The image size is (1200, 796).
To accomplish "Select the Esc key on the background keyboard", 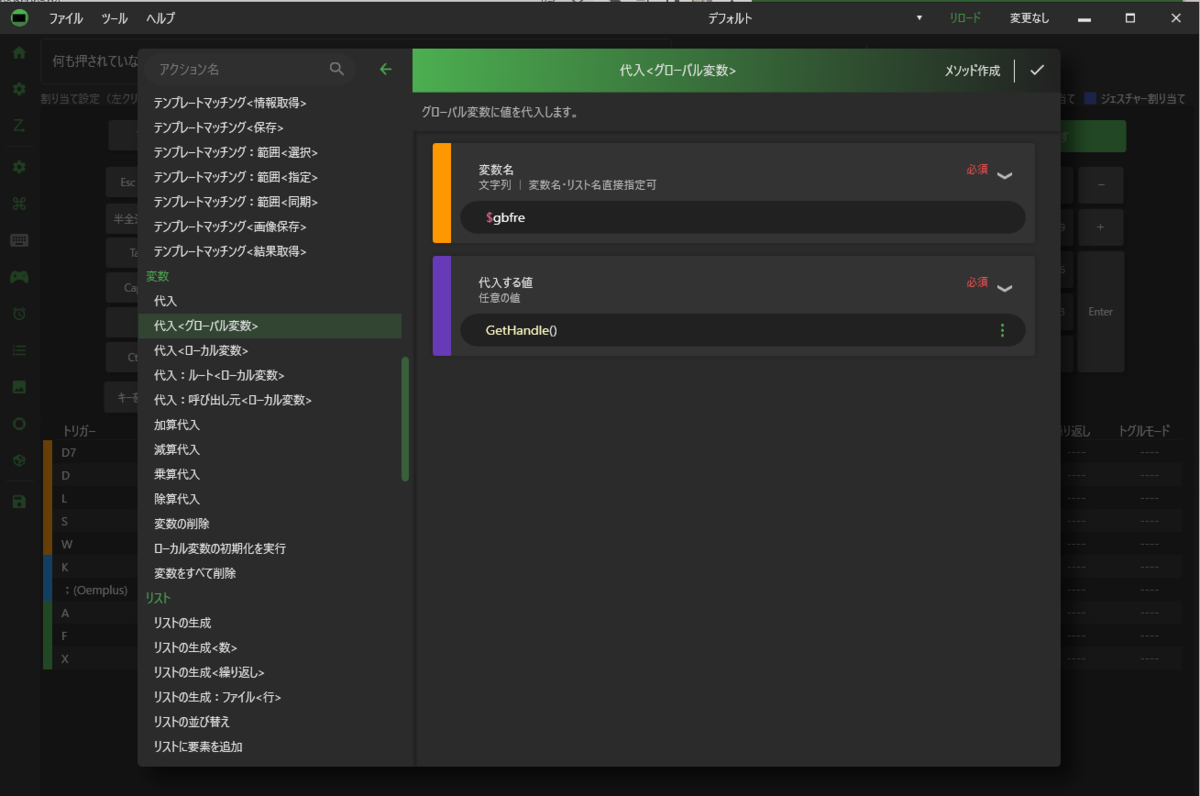I will tap(122, 183).
